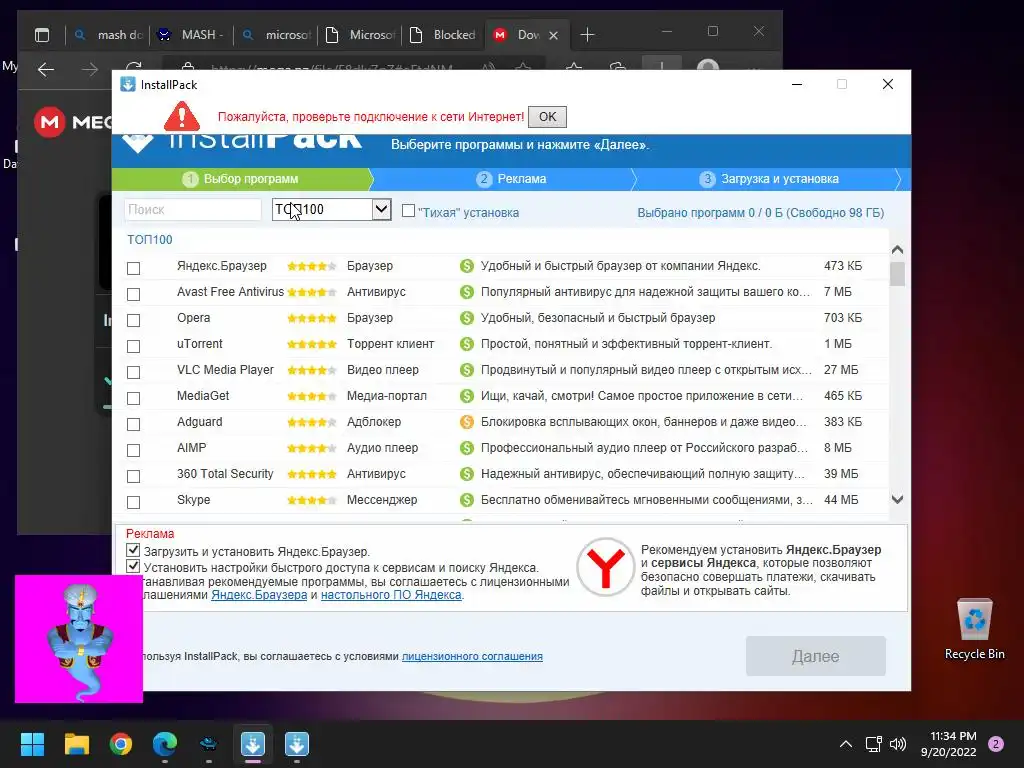1024x768 pixels.
Task: Check the Adguard checkbox
Action: point(133,424)
